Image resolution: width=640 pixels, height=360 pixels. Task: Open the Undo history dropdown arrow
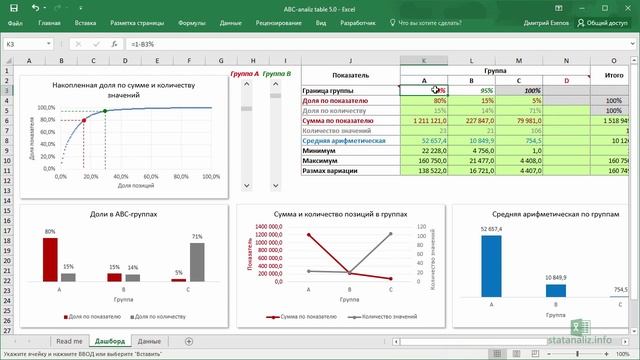click(44, 8)
